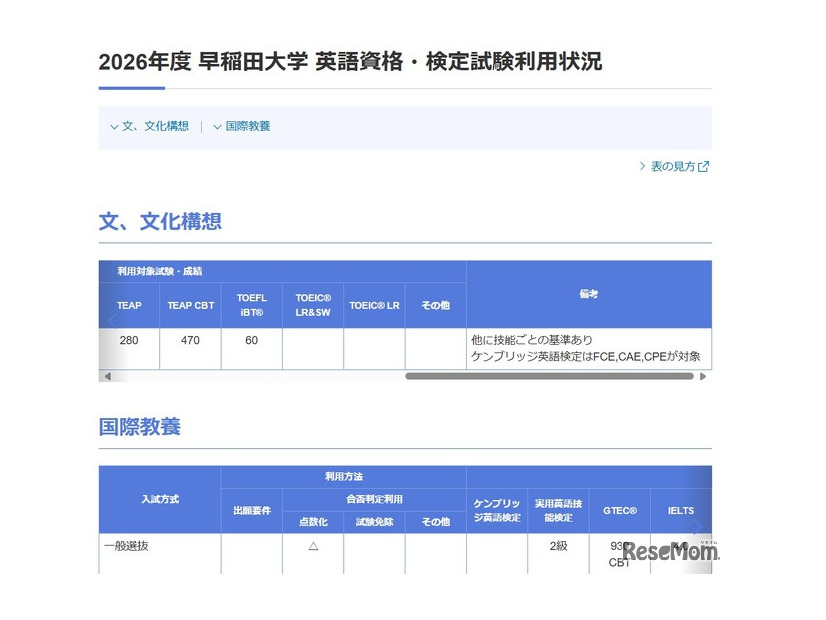Select 出願要件 header cell
Viewport: 826px width, 620px height.
tap(252, 511)
